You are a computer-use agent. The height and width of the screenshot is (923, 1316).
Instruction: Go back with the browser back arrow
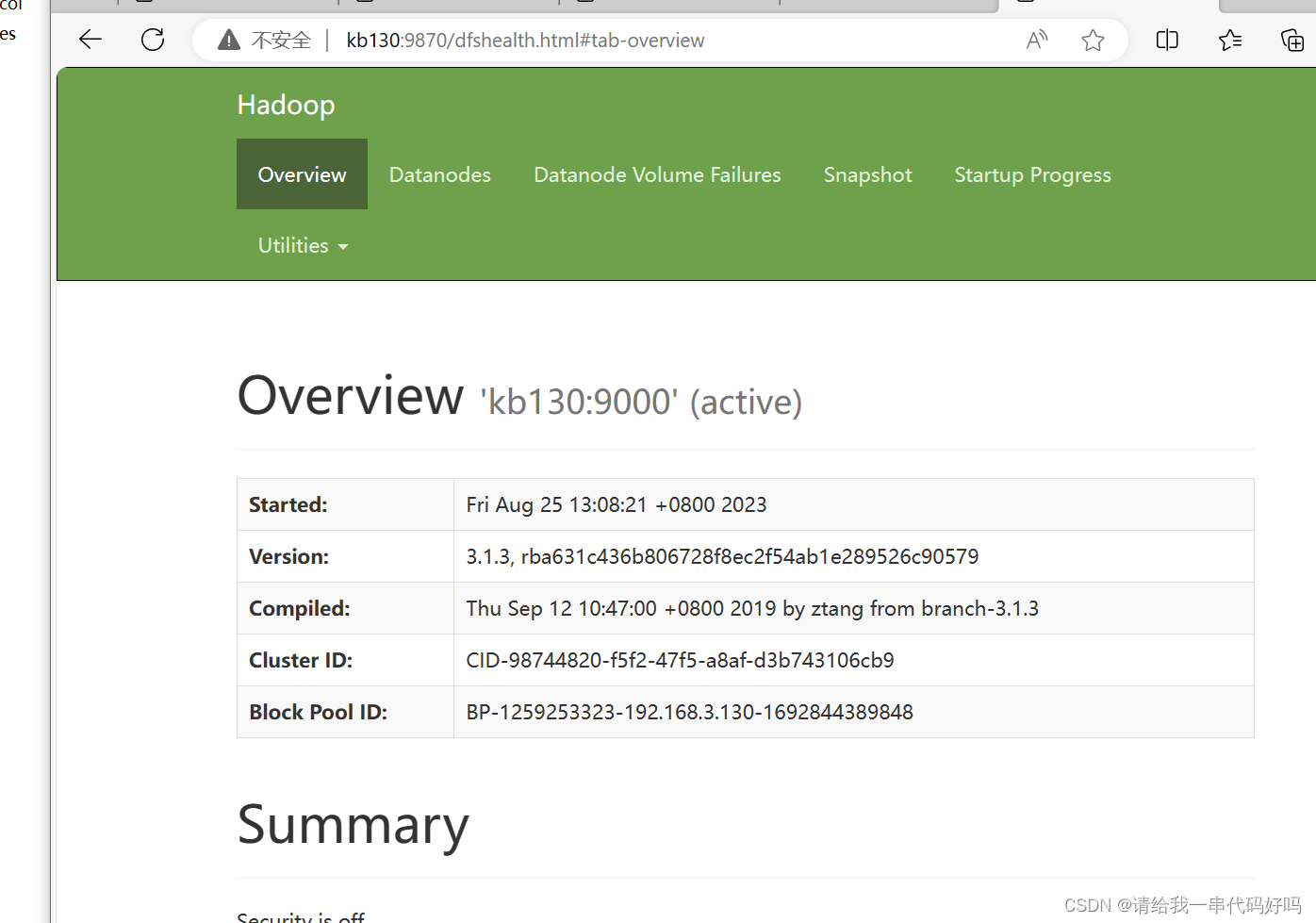(90, 40)
